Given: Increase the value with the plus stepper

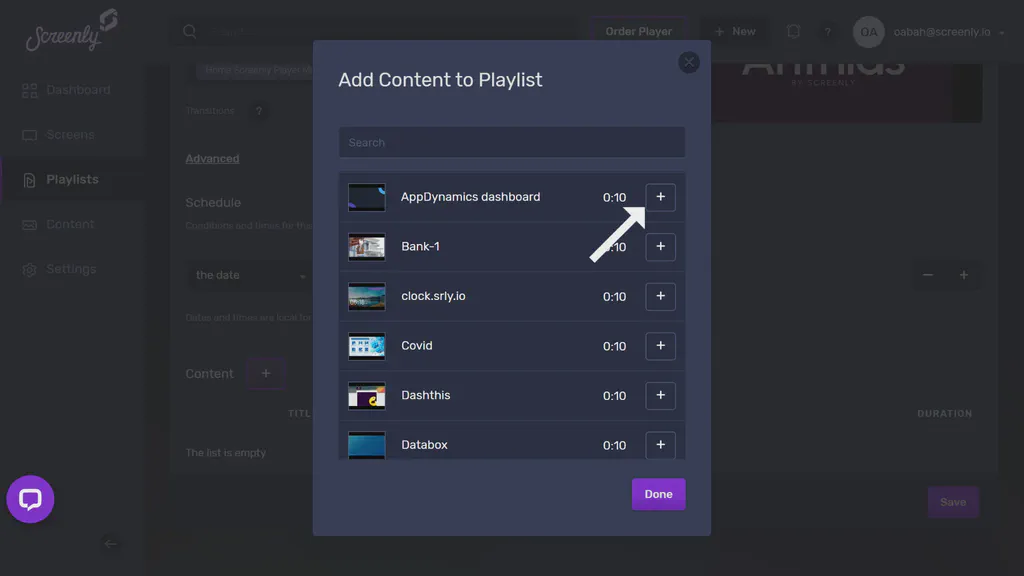Looking at the screenshot, I should (x=963, y=274).
